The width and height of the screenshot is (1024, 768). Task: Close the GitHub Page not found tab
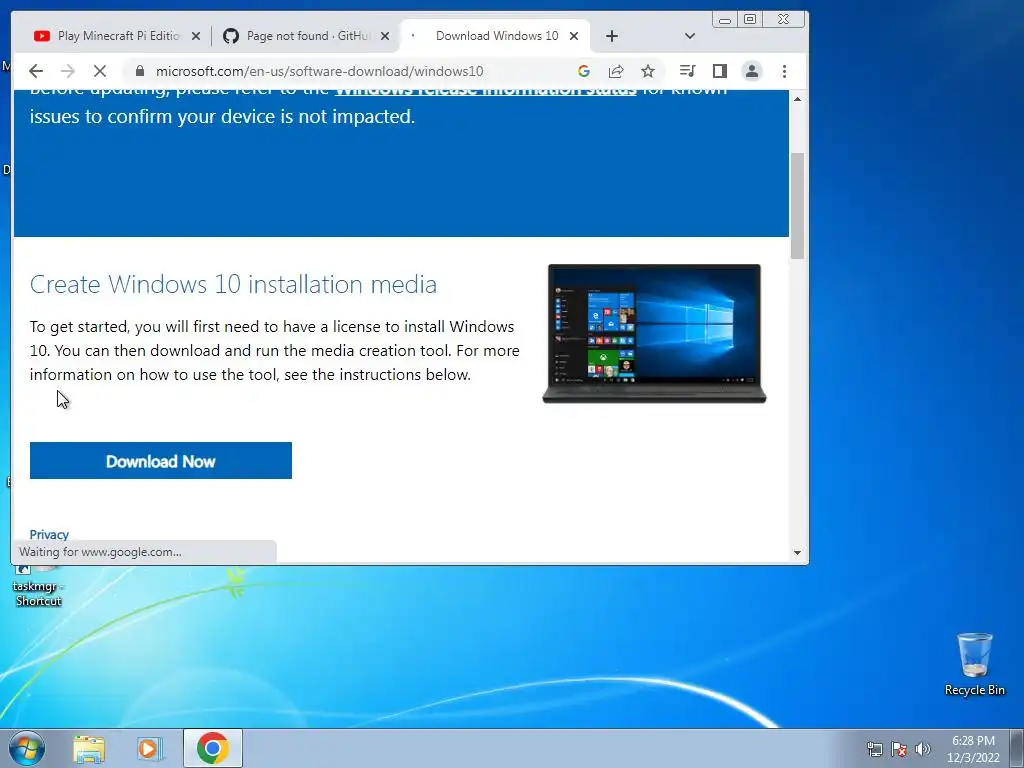[385, 37]
